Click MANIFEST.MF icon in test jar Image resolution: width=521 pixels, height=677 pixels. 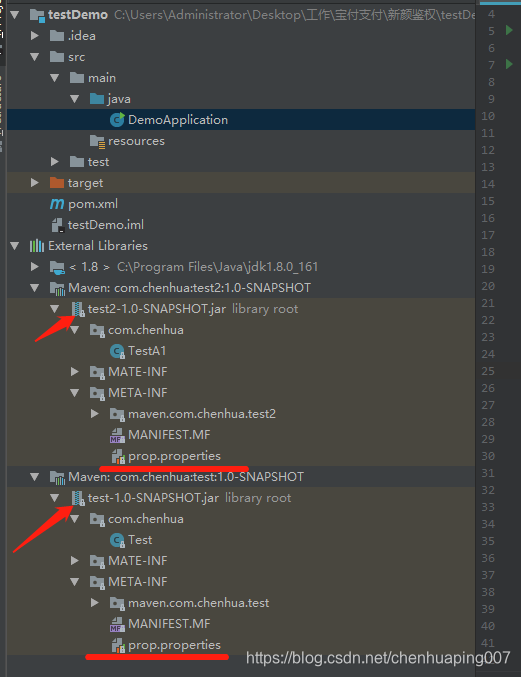point(117,624)
